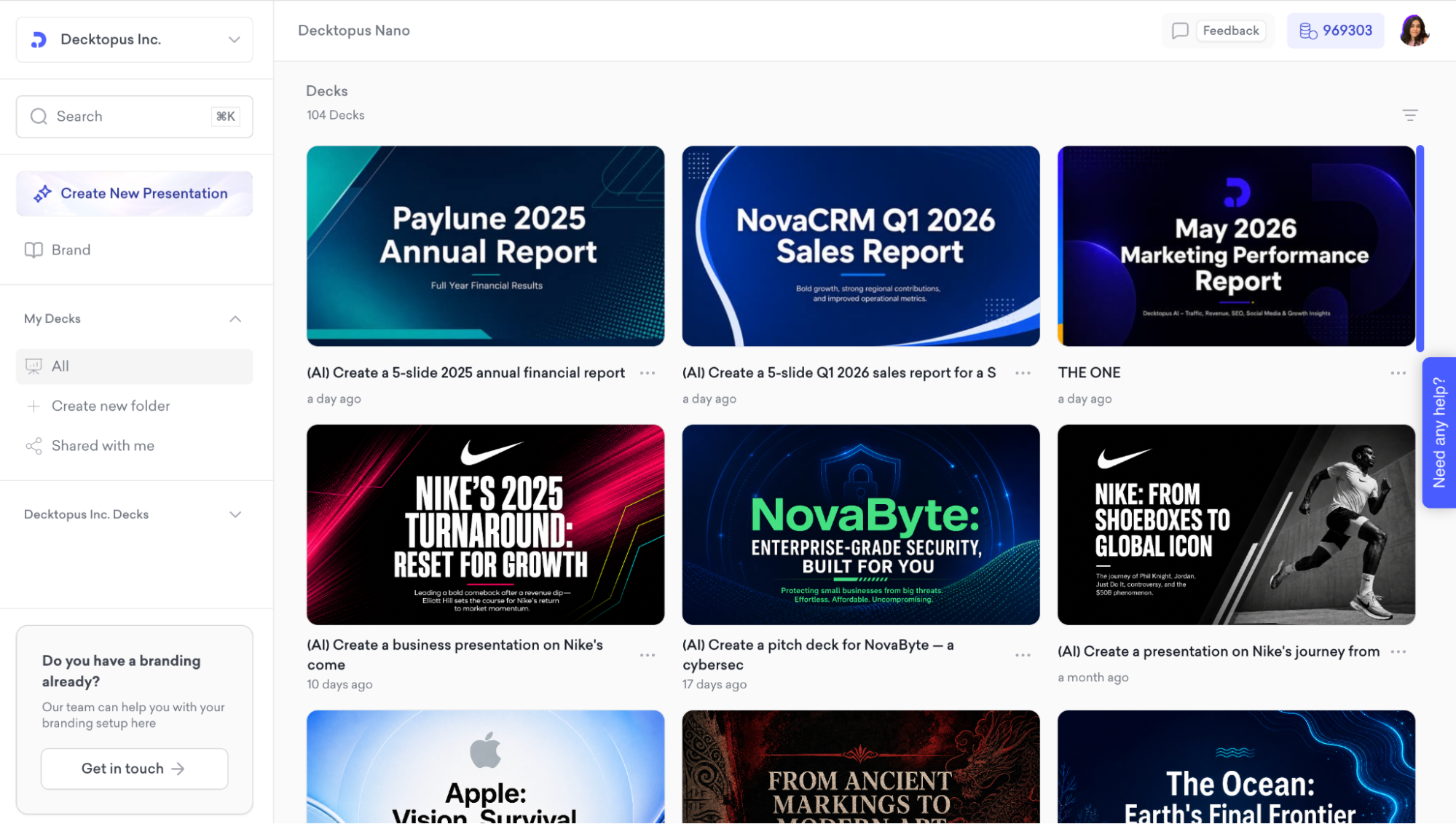Open more options for Nike's journey deck
This screenshot has height=824, width=1456.
pos(1398,651)
